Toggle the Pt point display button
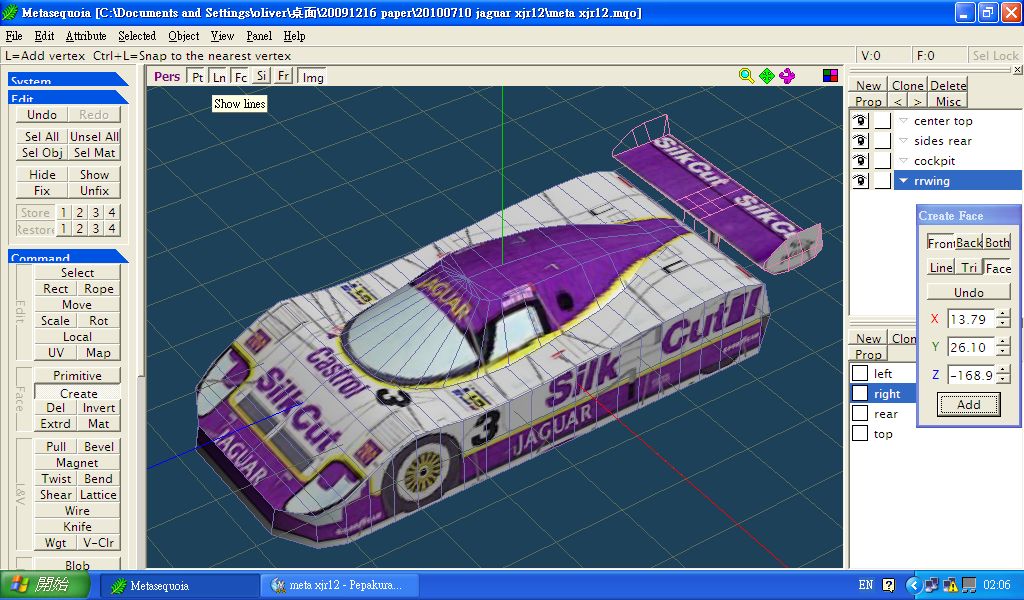The image size is (1024, 600). tap(197, 76)
